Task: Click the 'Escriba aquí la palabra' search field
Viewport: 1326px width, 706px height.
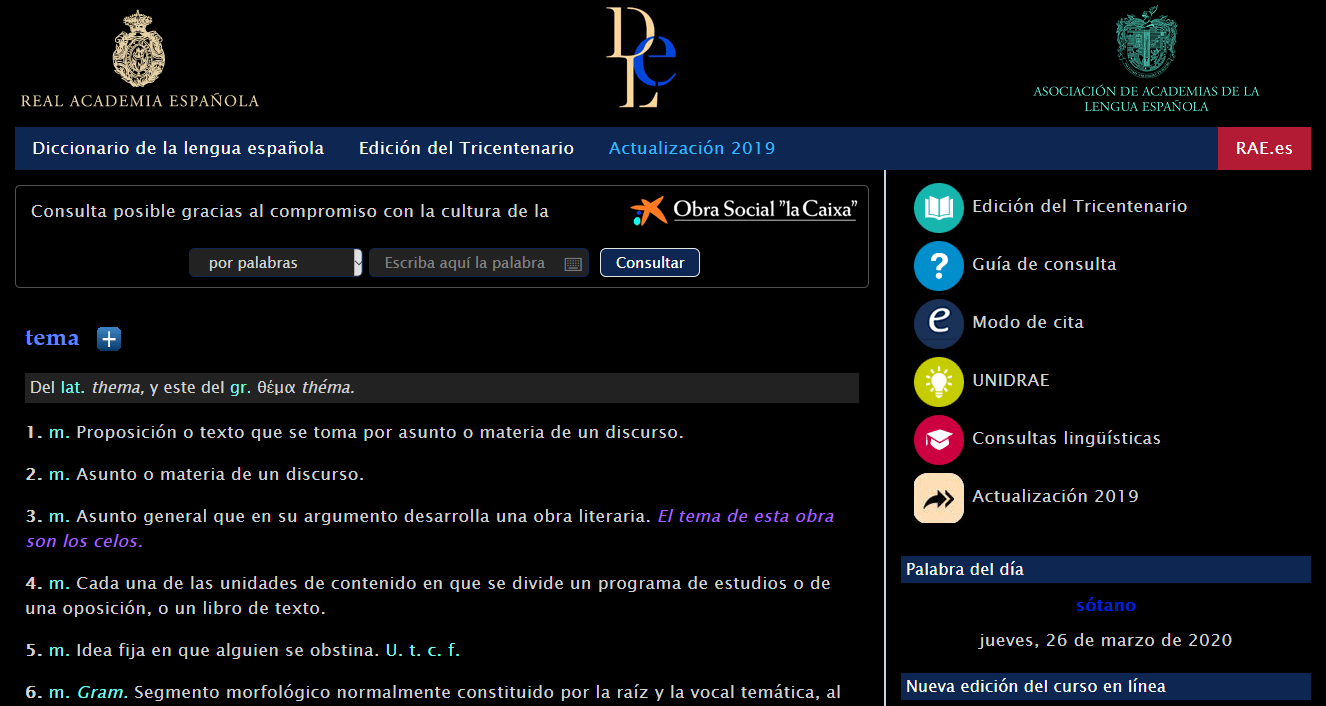Action: 479,263
